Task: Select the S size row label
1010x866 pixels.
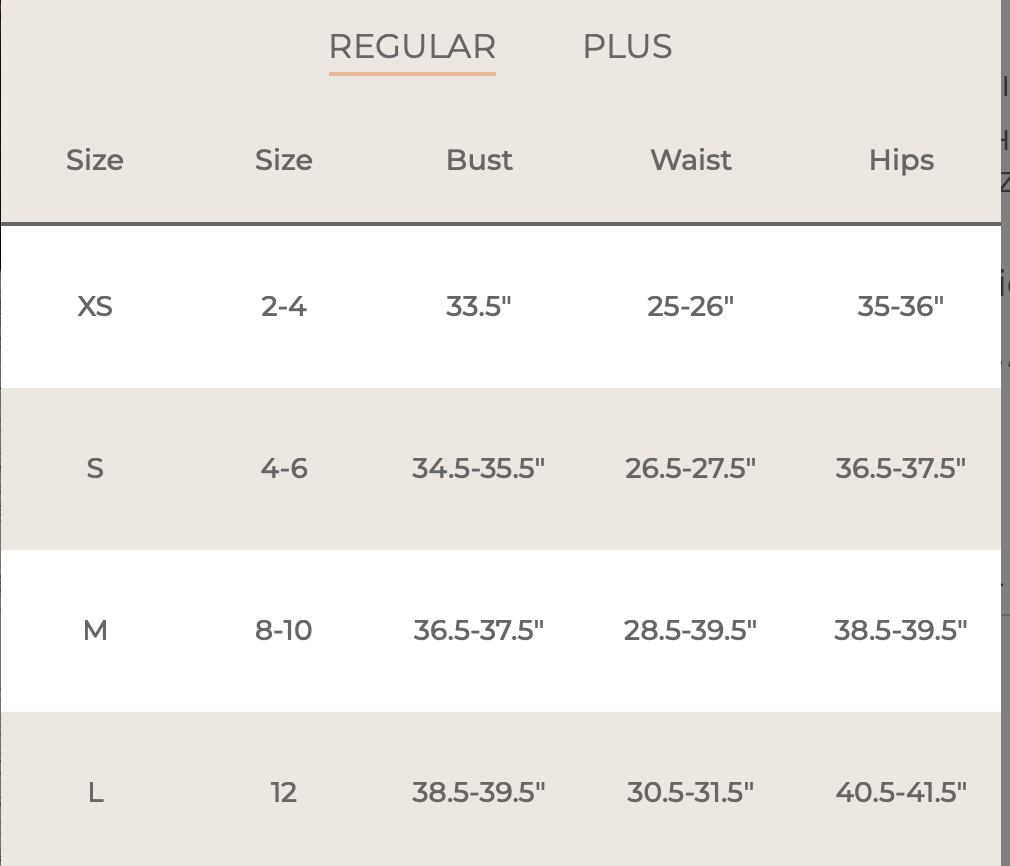Action: coord(95,468)
